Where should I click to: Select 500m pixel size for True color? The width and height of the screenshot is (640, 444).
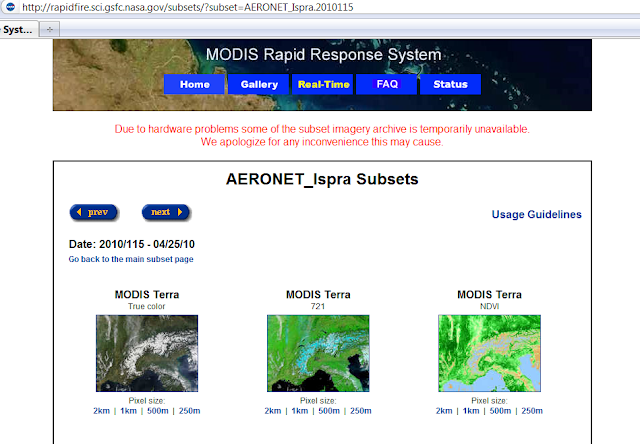click(x=158, y=411)
